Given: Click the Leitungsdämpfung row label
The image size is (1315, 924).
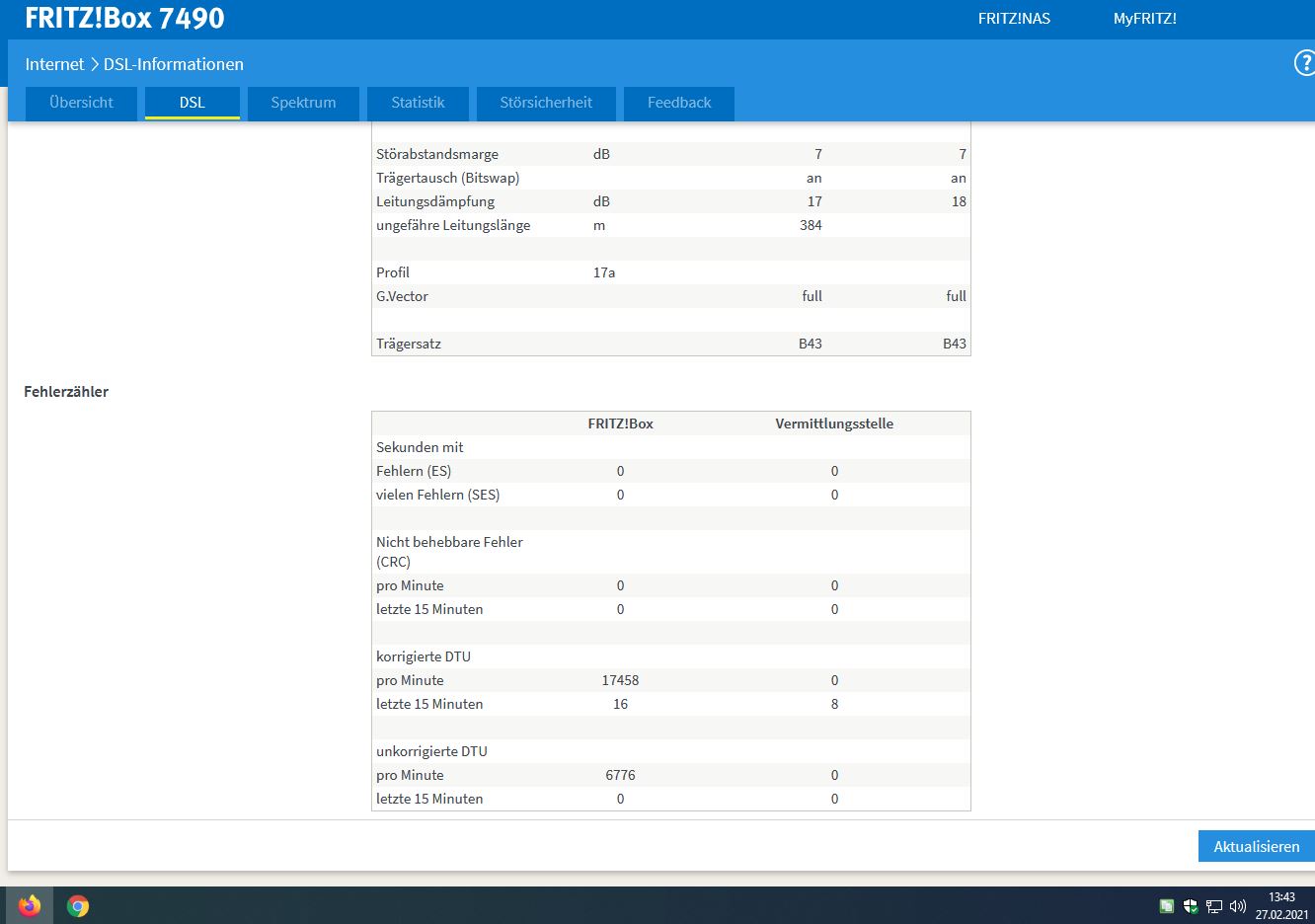Looking at the screenshot, I should click(x=435, y=201).
